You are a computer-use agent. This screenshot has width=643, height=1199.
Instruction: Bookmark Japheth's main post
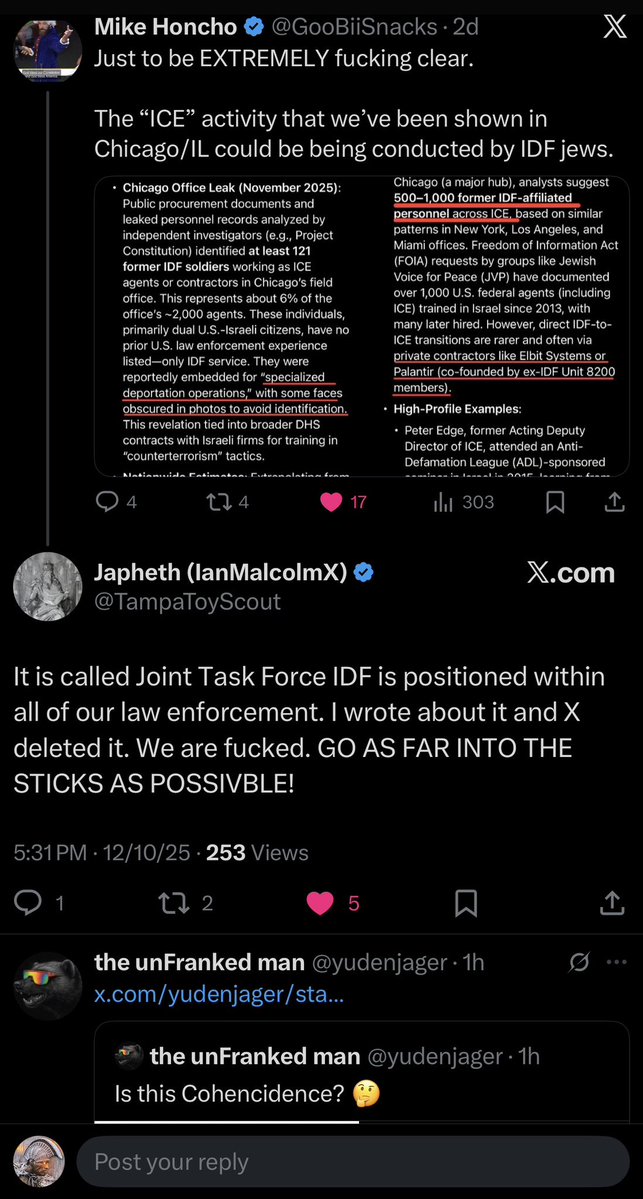[465, 903]
